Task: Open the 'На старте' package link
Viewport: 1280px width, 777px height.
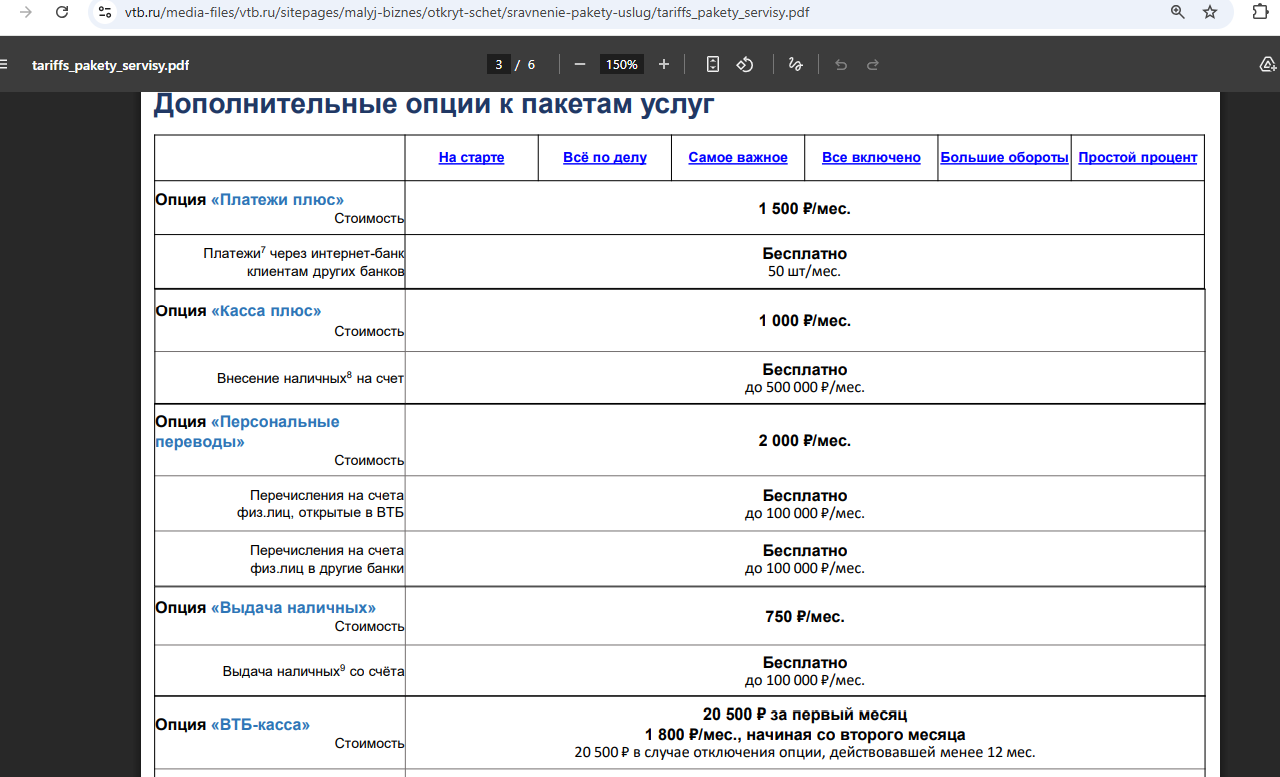Action: [471, 158]
